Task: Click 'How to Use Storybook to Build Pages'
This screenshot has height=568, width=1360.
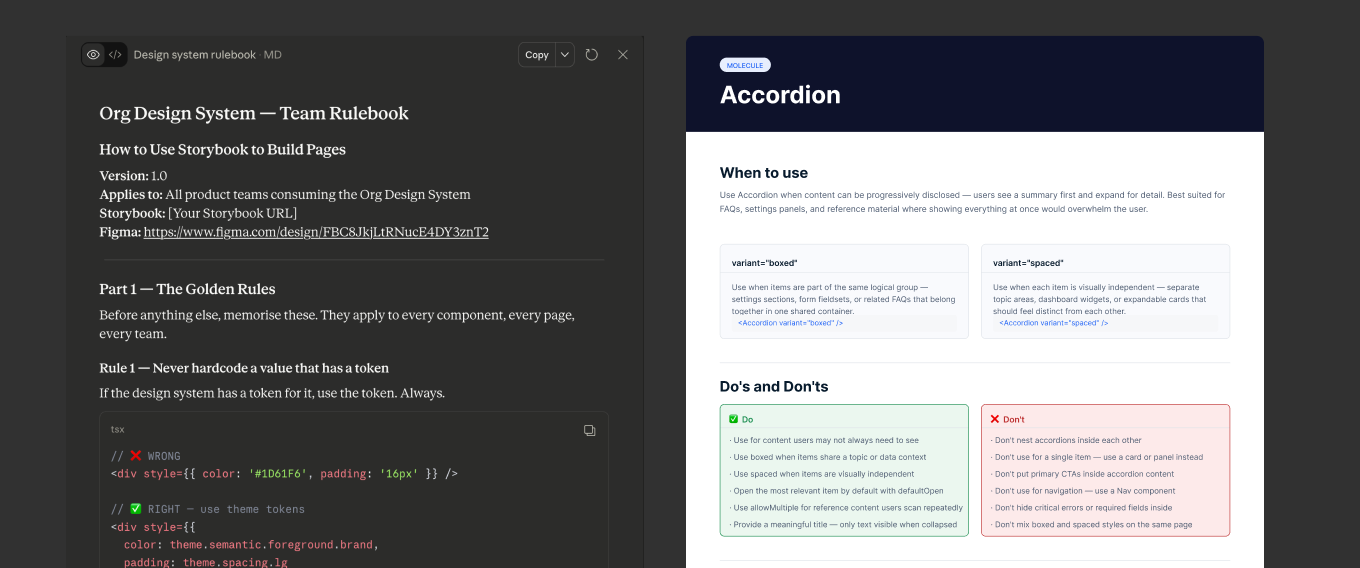Action: [222, 150]
